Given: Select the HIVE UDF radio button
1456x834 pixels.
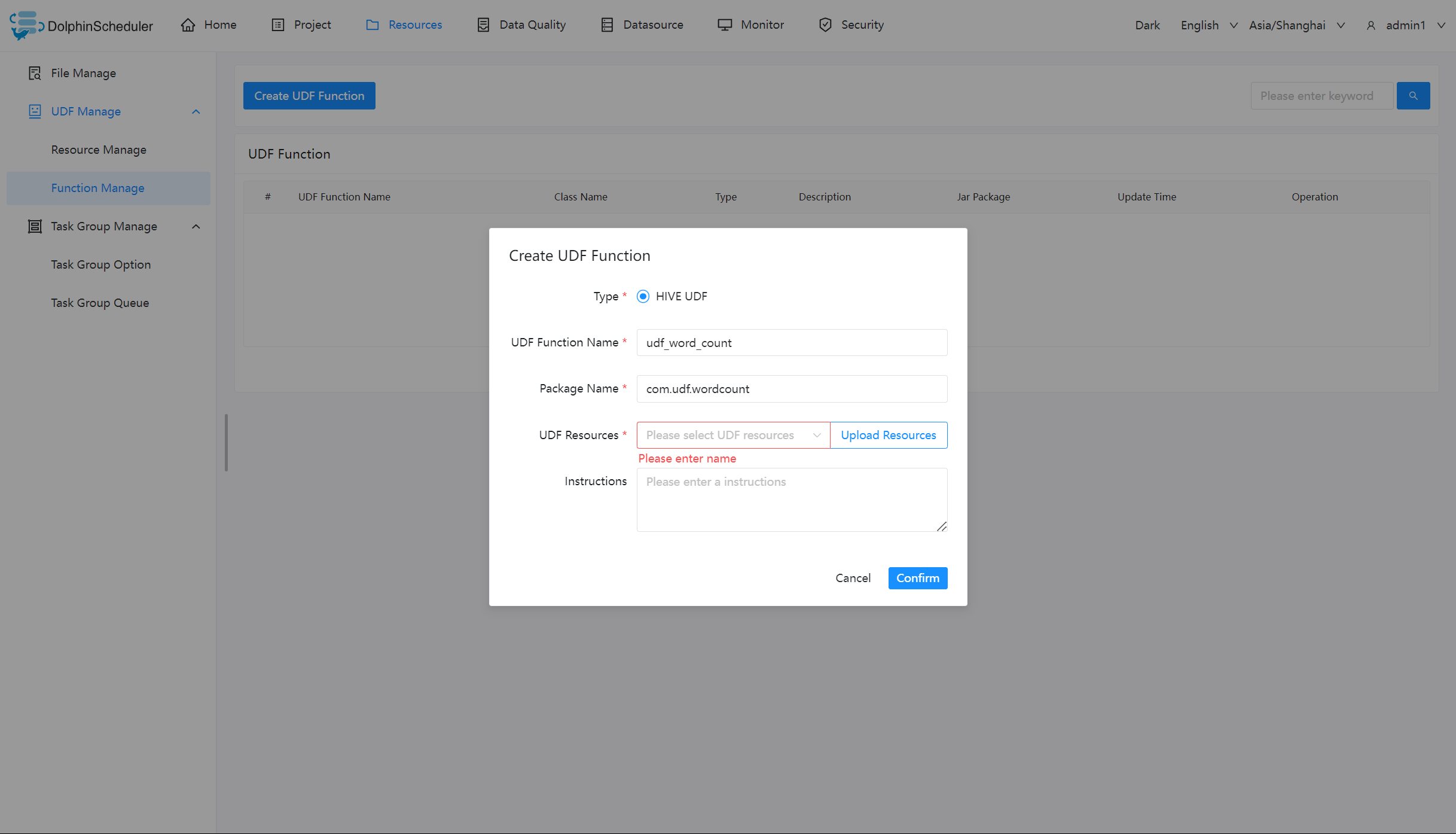Looking at the screenshot, I should click(643, 296).
